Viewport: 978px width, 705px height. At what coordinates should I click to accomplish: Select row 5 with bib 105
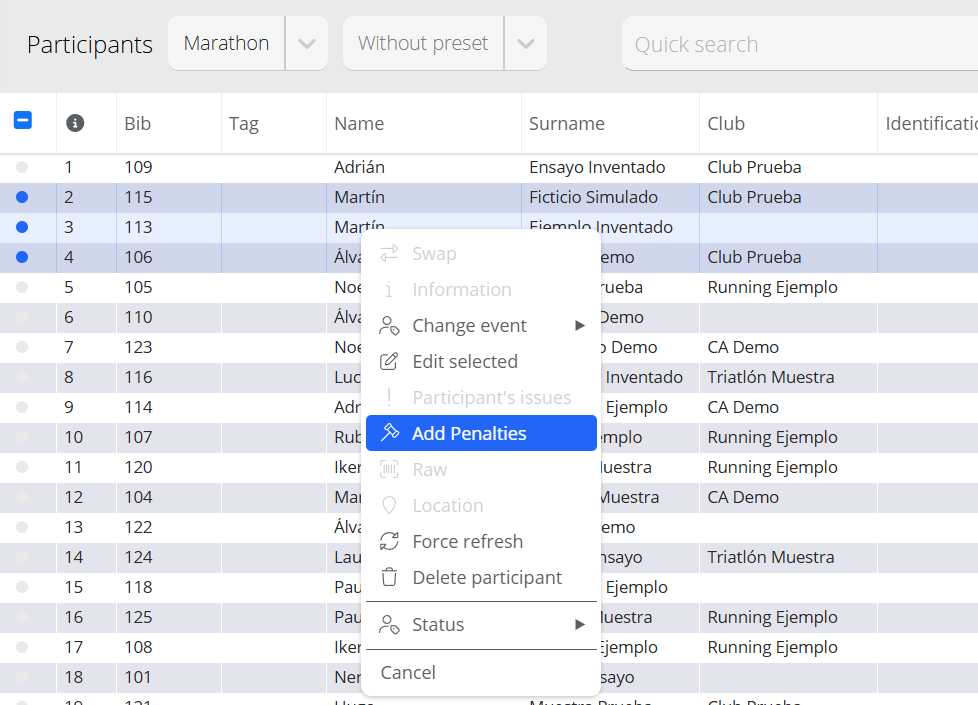[22, 287]
